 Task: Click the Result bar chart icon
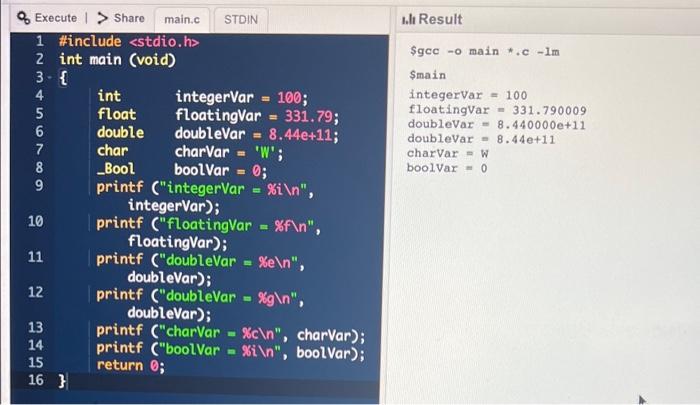coord(408,19)
